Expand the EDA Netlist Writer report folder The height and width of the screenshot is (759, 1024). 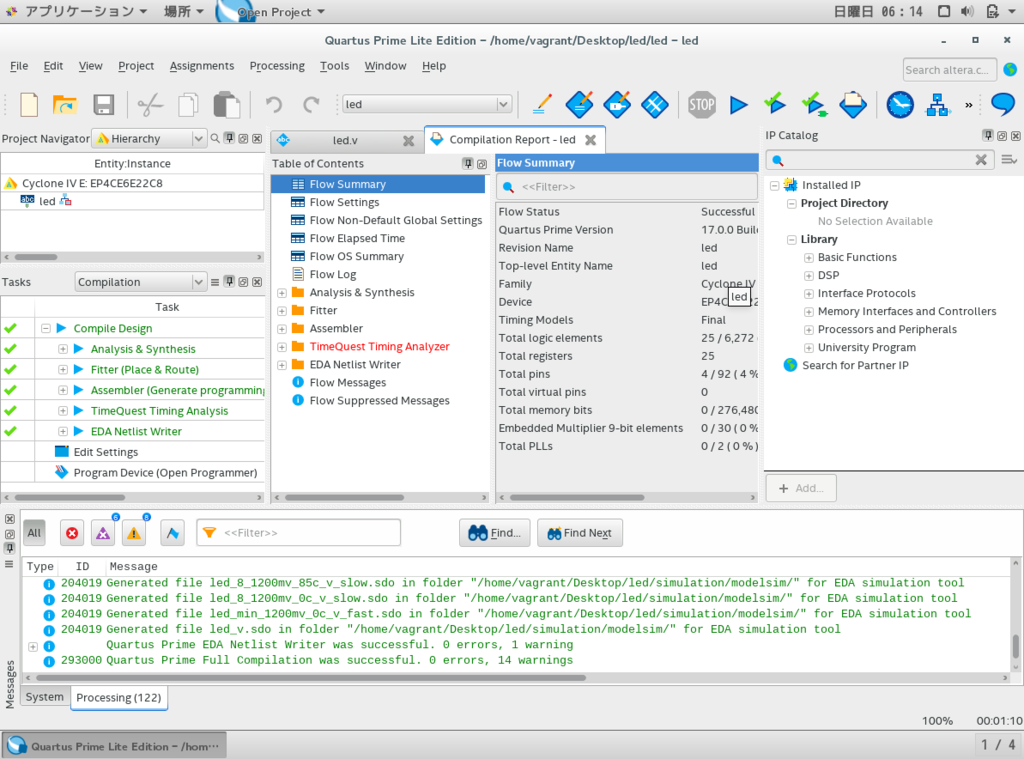pyautogui.click(x=282, y=365)
